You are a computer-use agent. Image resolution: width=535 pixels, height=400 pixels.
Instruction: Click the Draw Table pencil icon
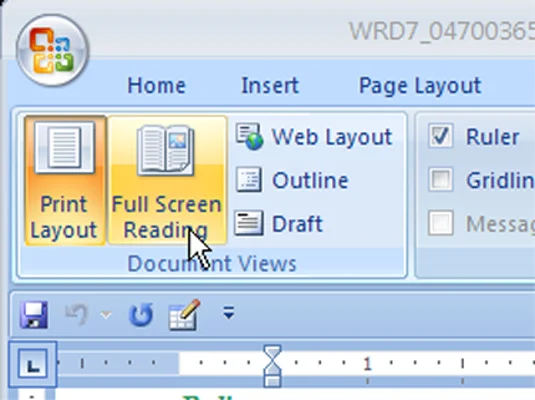(184, 314)
